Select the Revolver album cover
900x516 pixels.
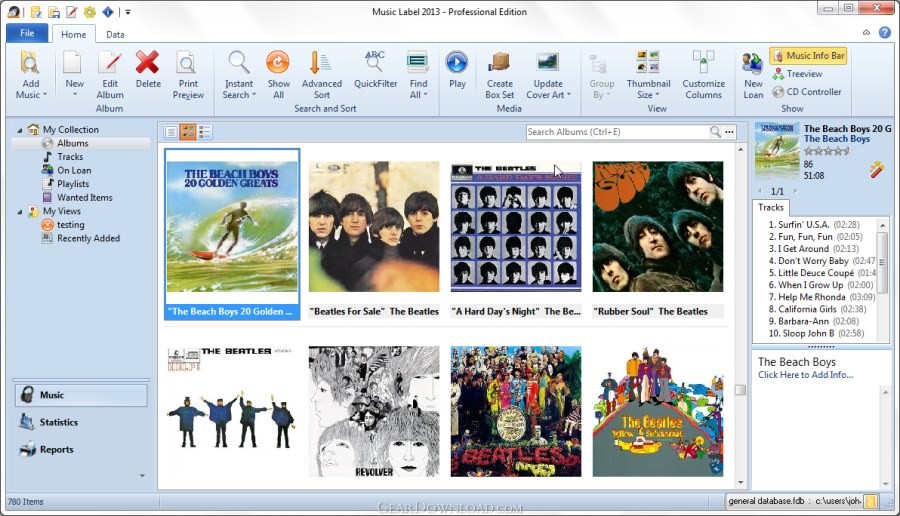coord(374,411)
